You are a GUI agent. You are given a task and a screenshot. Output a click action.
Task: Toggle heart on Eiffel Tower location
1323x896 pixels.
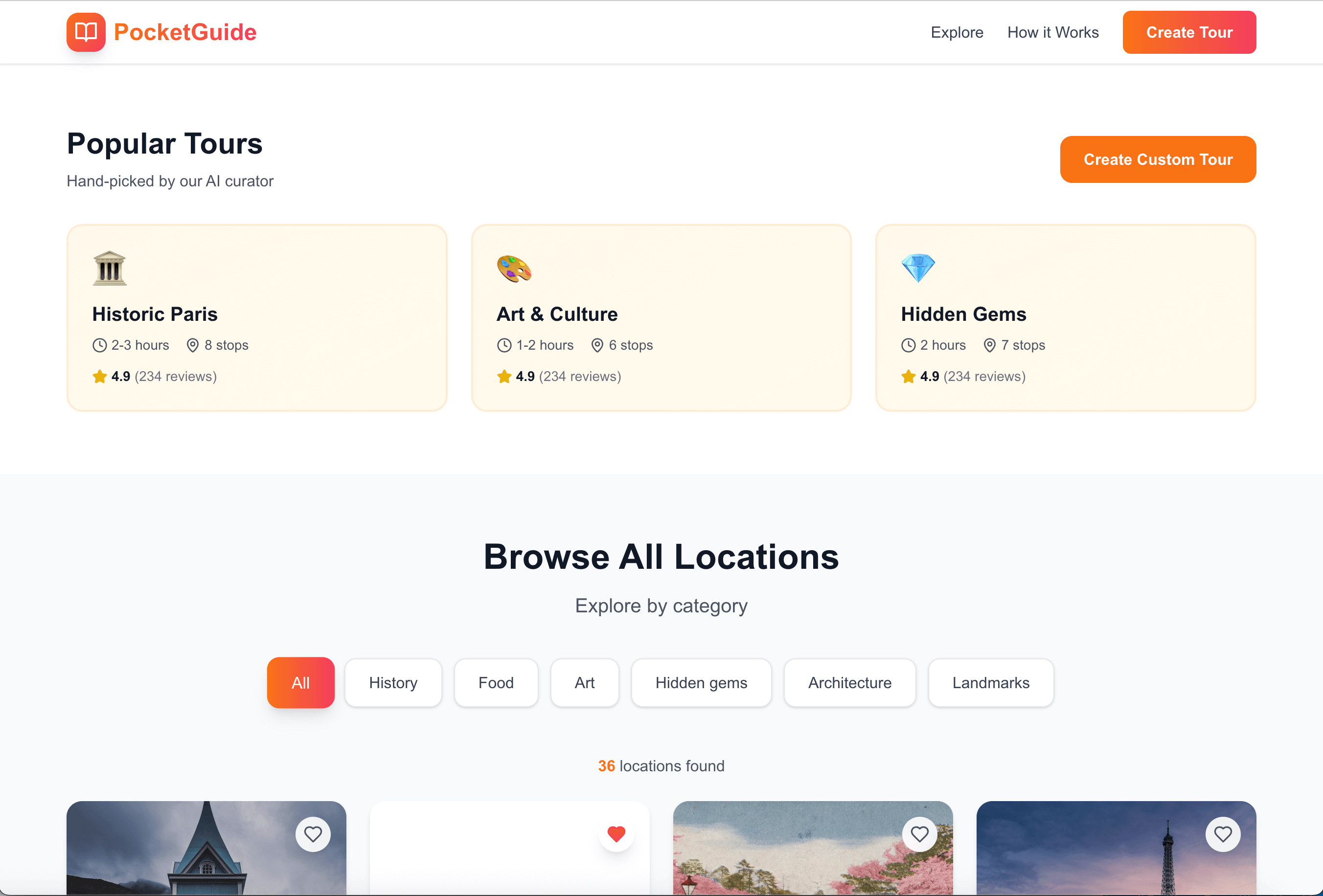(x=1222, y=834)
